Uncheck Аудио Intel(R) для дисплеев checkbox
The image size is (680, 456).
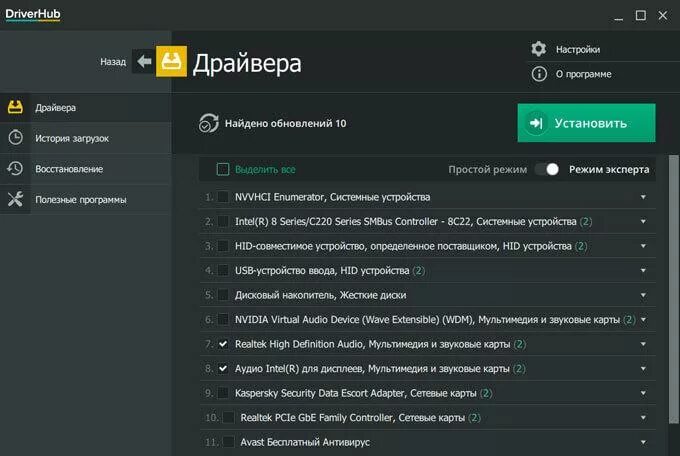pos(223,368)
